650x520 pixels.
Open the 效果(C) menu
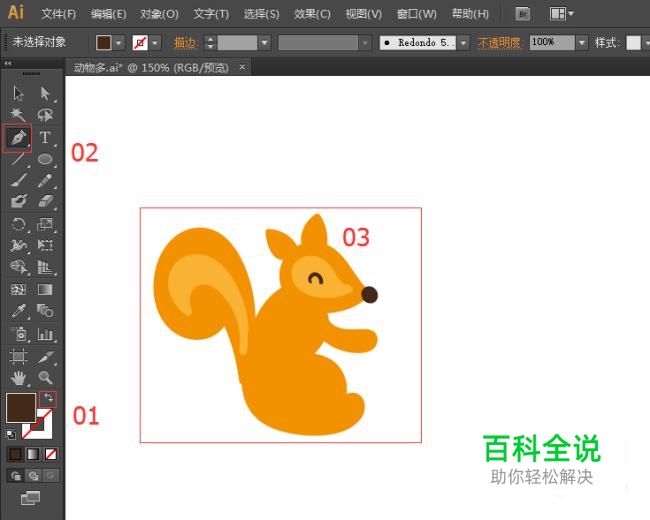coord(312,14)
